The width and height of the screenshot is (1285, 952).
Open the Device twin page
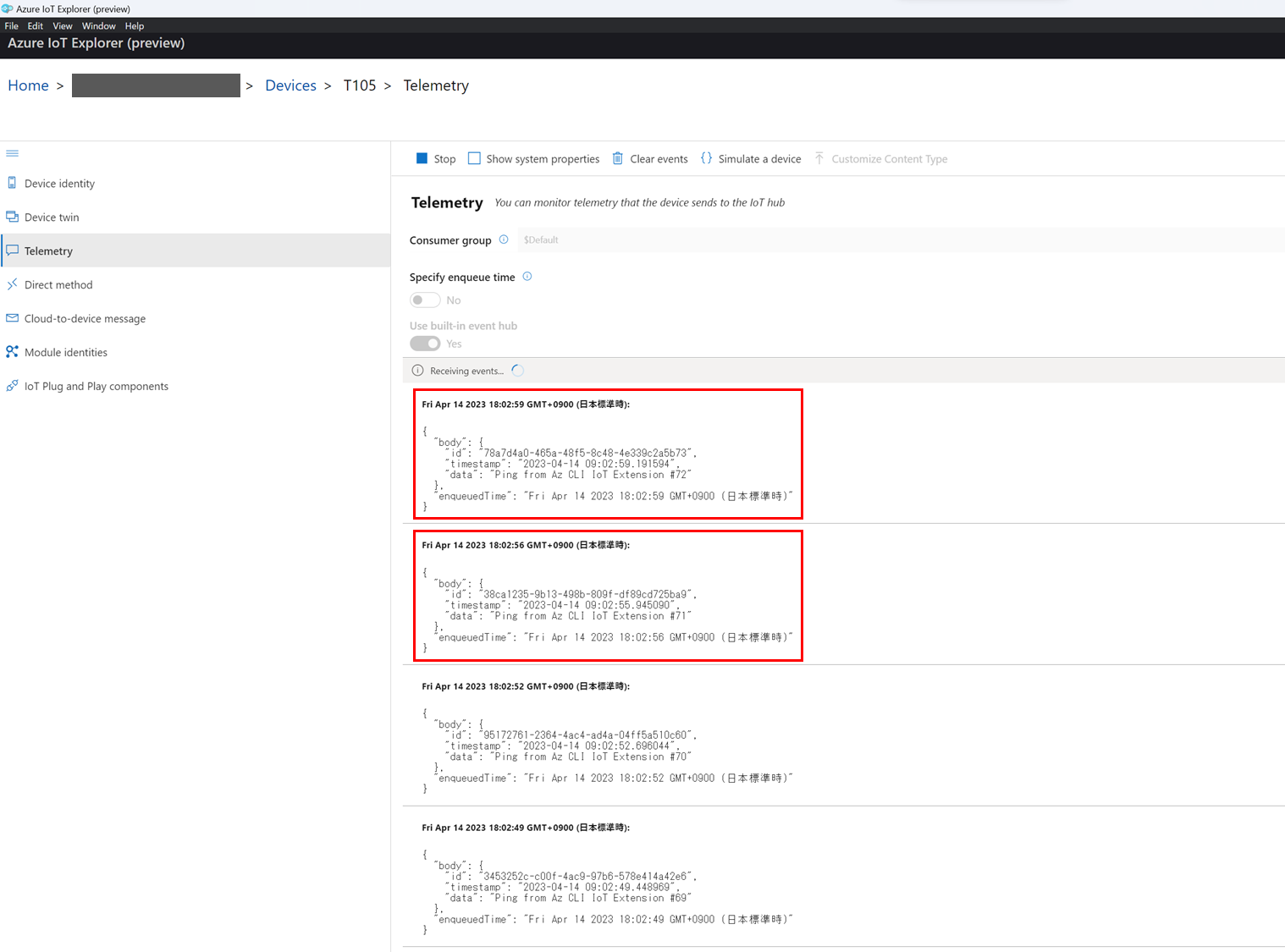(x=196, y=217)
